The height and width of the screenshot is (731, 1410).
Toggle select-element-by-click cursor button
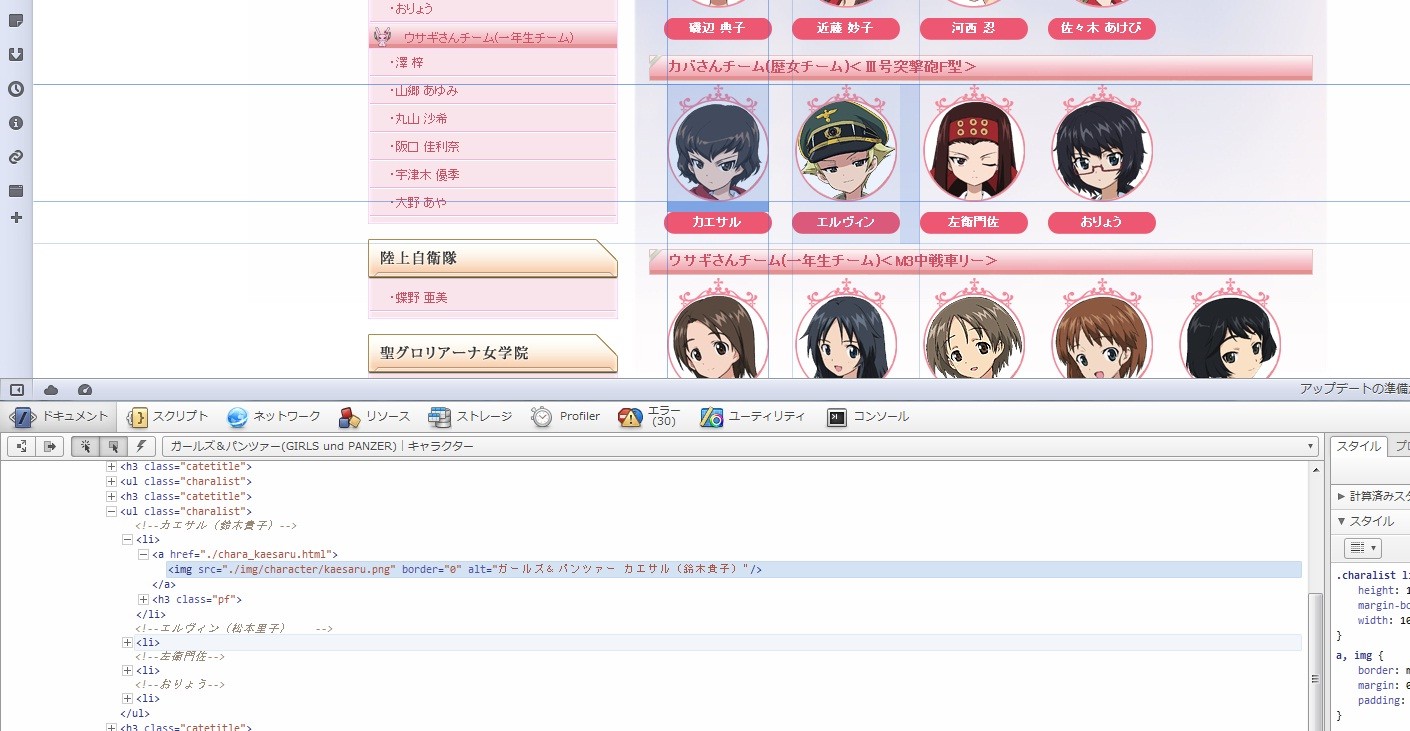point(86,446)
